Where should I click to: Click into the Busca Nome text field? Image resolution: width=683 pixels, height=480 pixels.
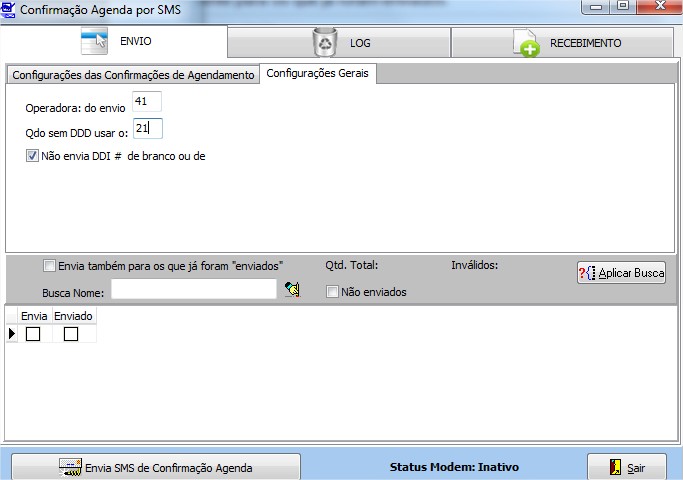tap(193, 289)
